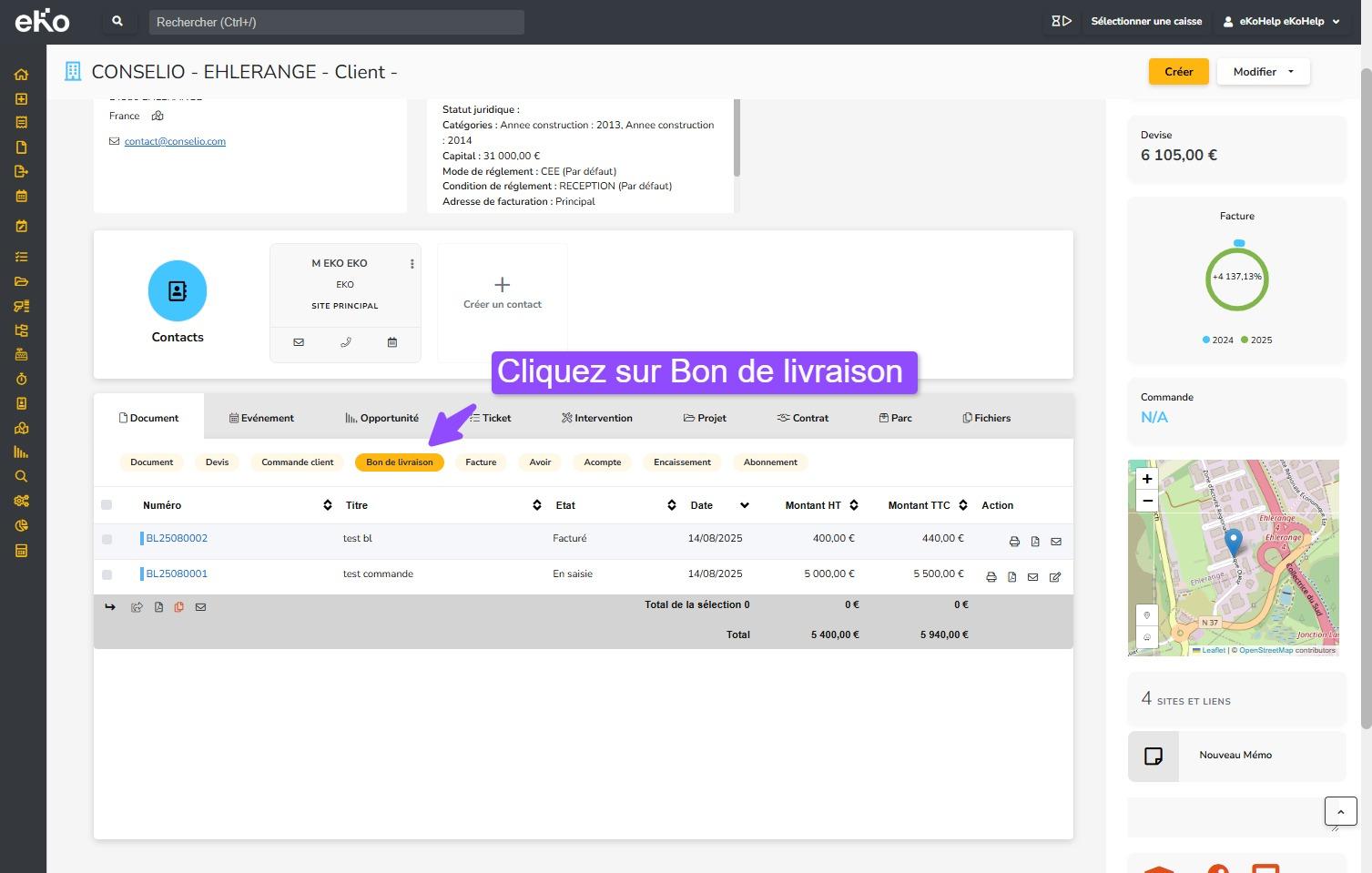Viewport: 1372px width, 873px height.
Task: Open the EKO contact three-dot menu
Action: 412,264
